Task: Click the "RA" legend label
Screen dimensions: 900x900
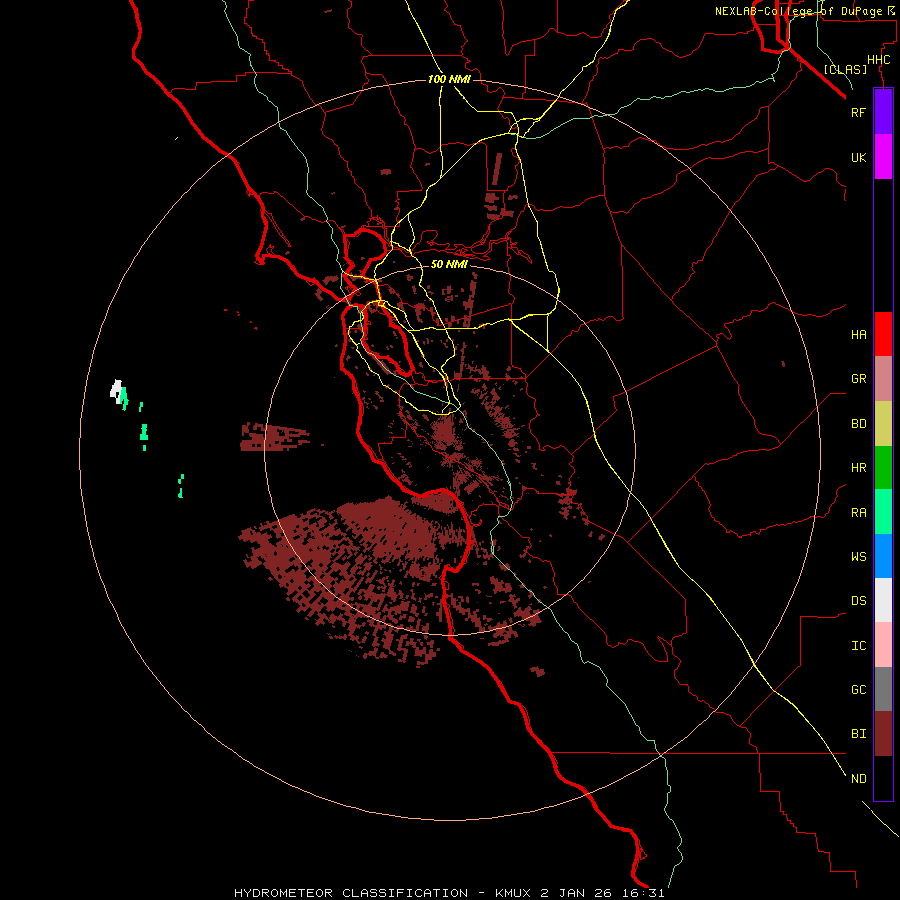Action: click(858, 513)
